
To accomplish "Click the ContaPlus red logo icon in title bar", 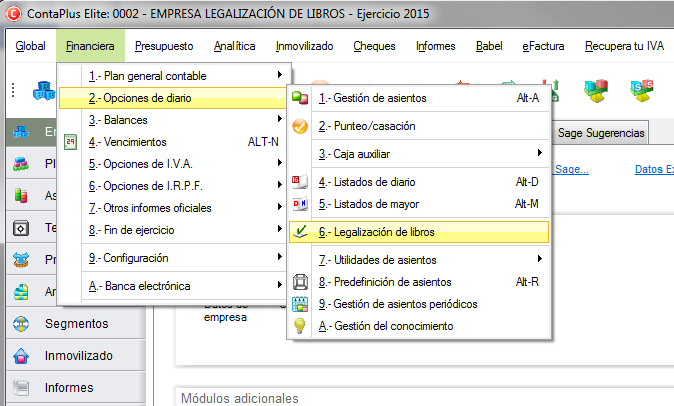I will [13, 13].
